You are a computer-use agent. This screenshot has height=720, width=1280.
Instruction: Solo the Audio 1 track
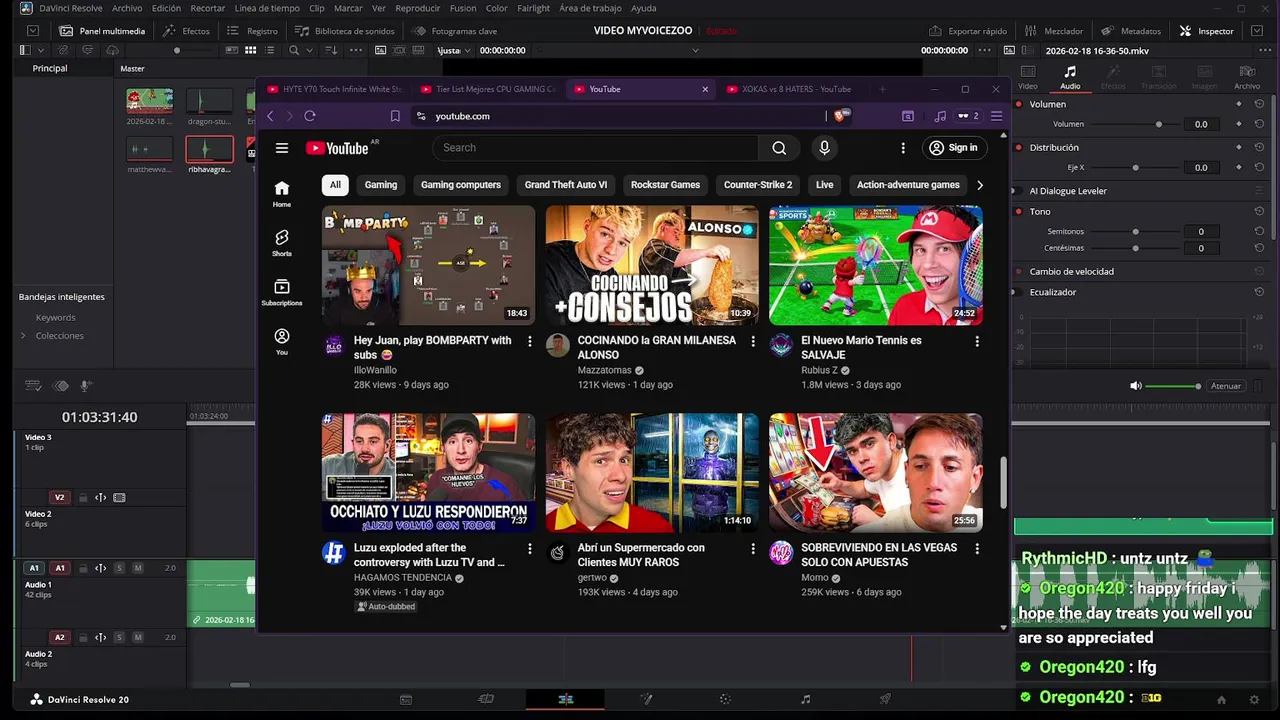pyautogui.click(x=119, y=568)
